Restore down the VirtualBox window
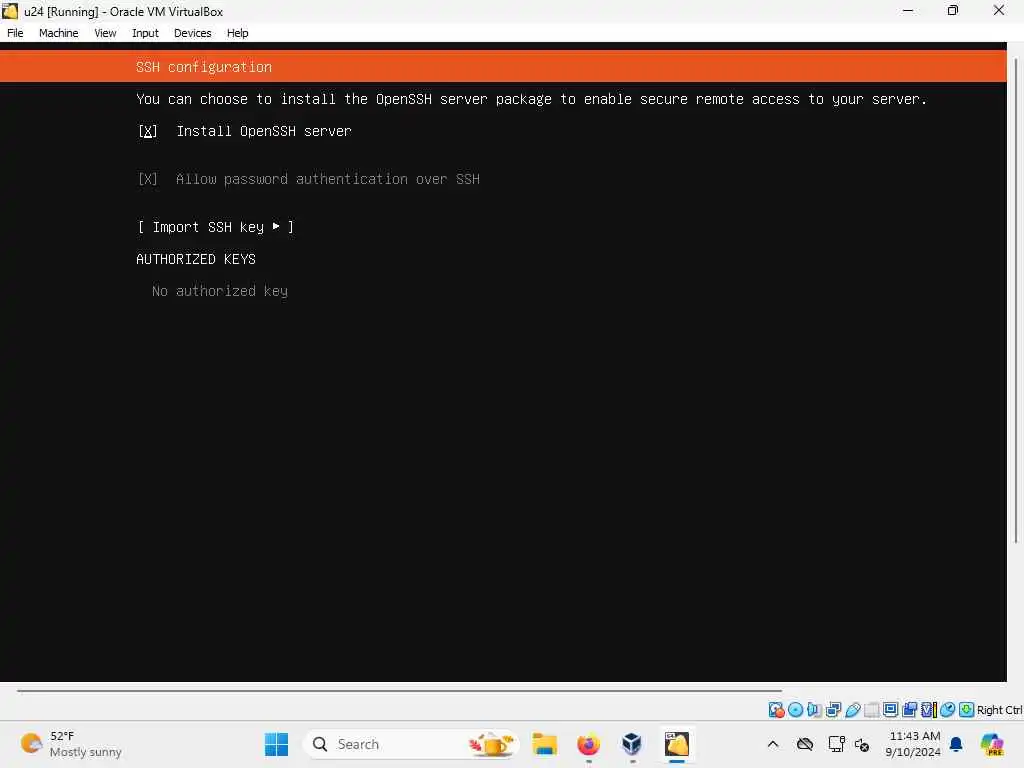 [x=953, y=10]
